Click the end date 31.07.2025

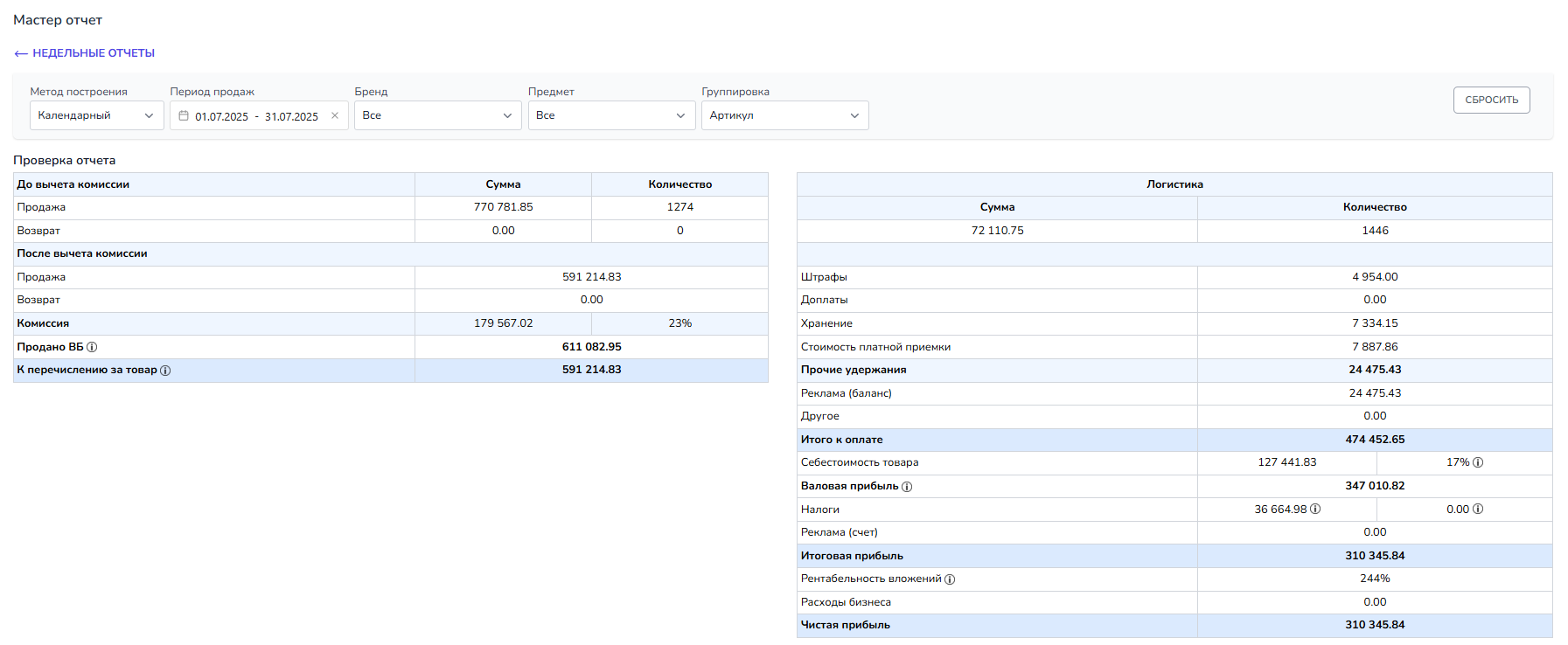[291, 116]
